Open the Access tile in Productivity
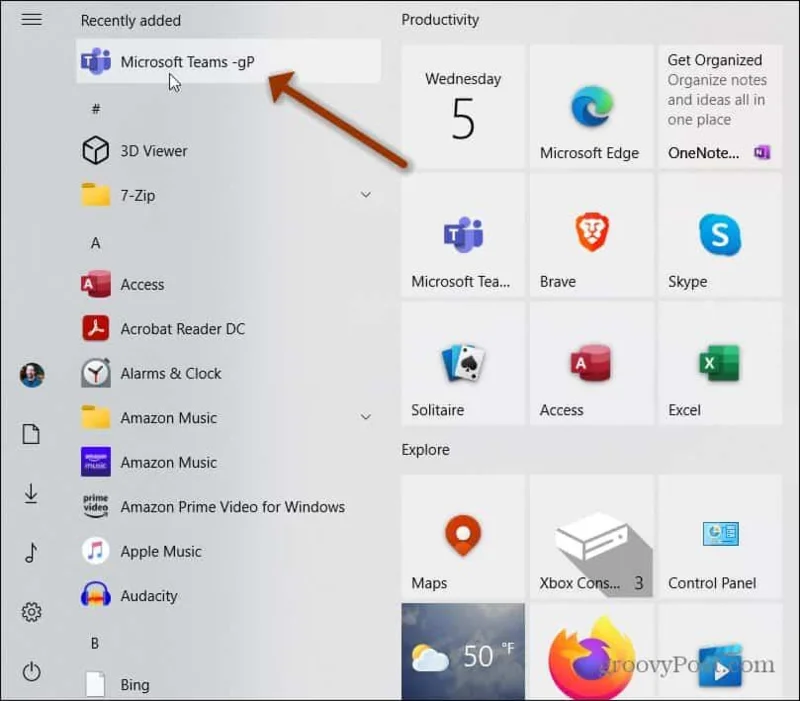The image size is (800, 701). pyautogui.click(x=591, y=364)
